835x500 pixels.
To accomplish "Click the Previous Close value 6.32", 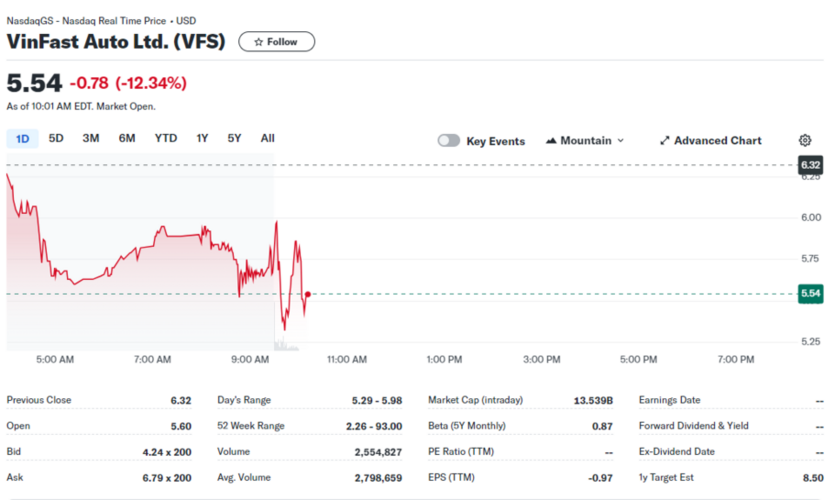I will [181, 400].
